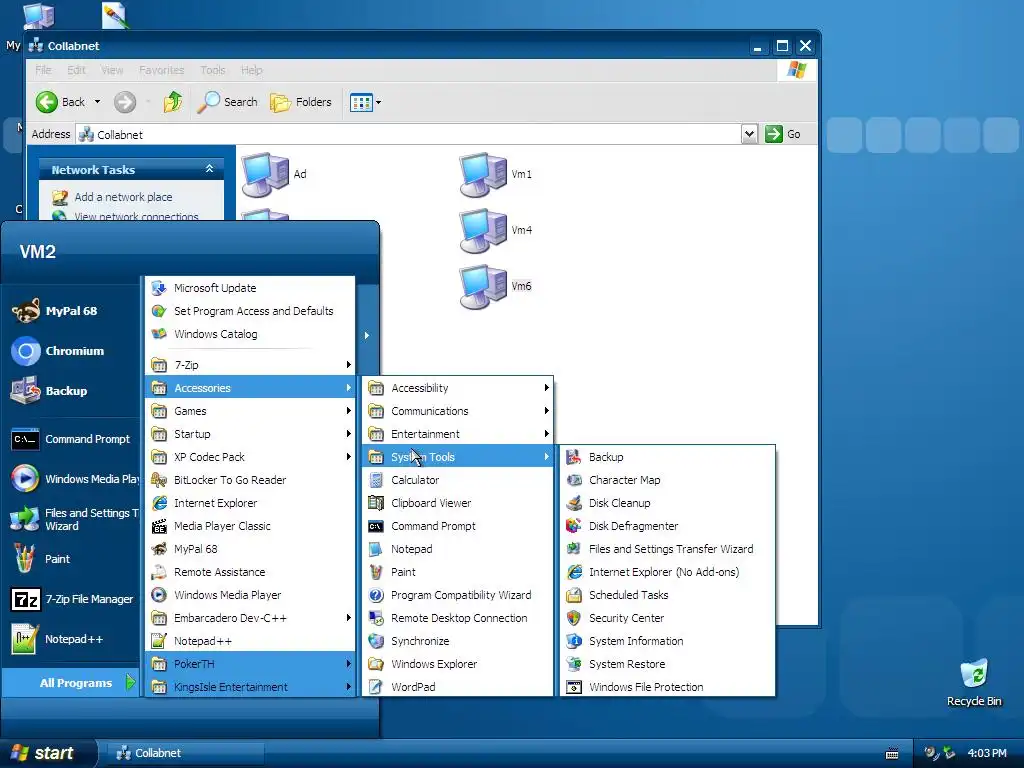Open Remote Assistance
The width and height of the screenshot is (1024, 768).
point(250,572)
